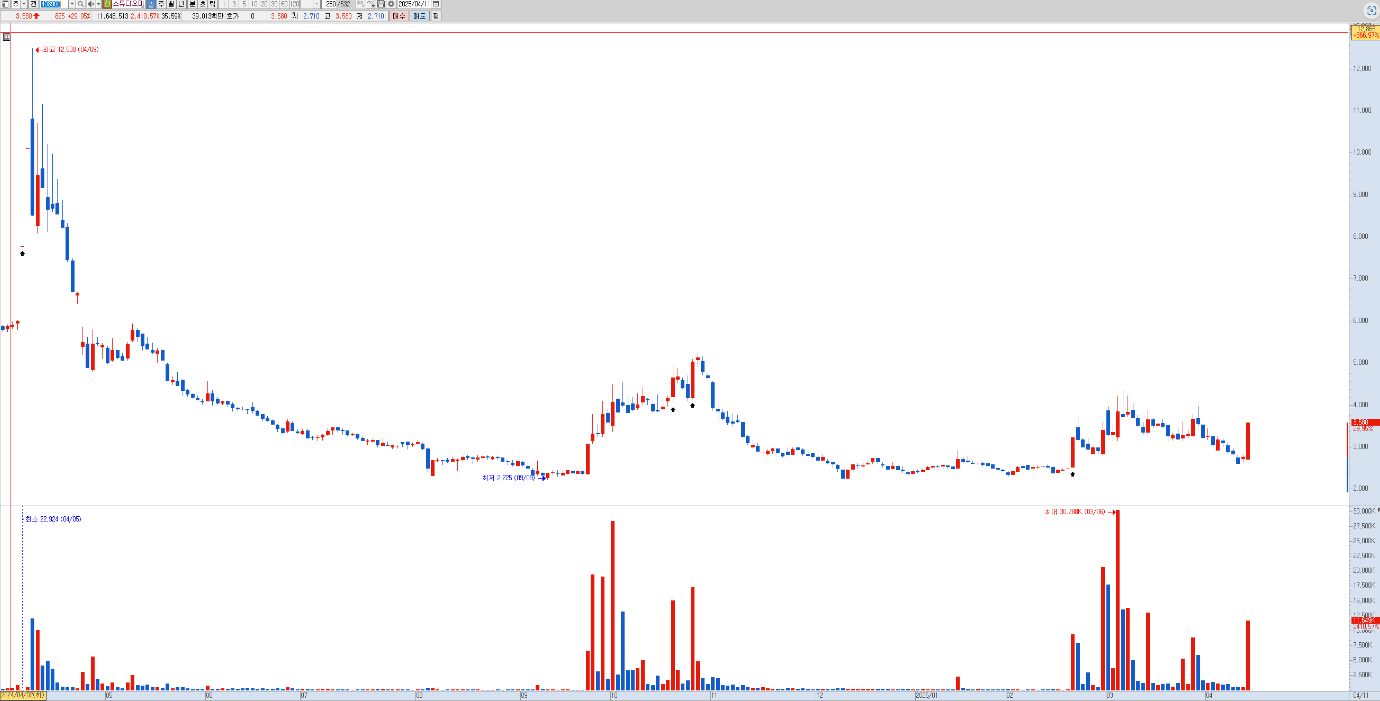Click the second icon in the toolbar
Screen dimensions: 1380x701
(16, 5)
